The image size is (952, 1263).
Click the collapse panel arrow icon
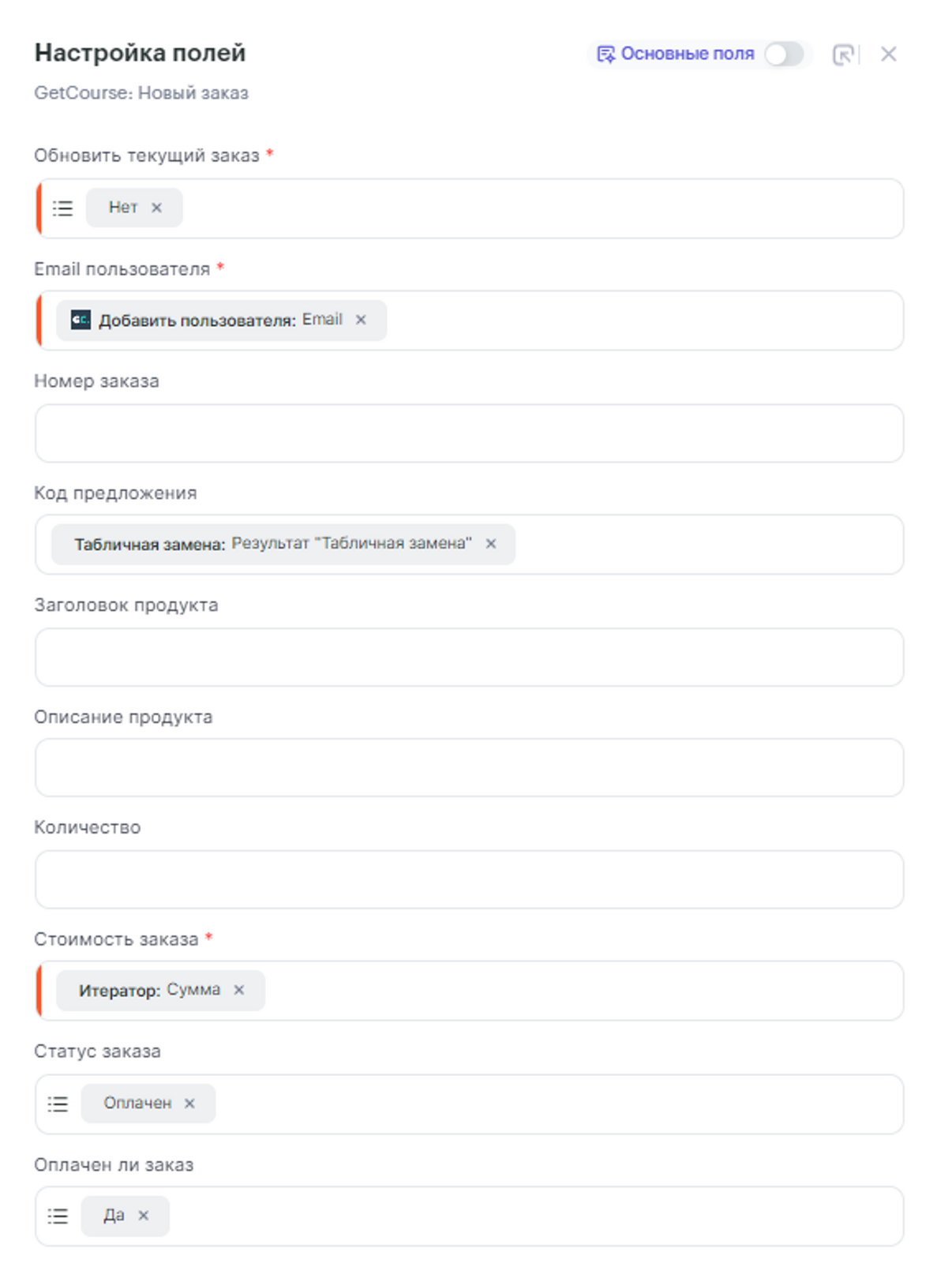click(844, 54)
